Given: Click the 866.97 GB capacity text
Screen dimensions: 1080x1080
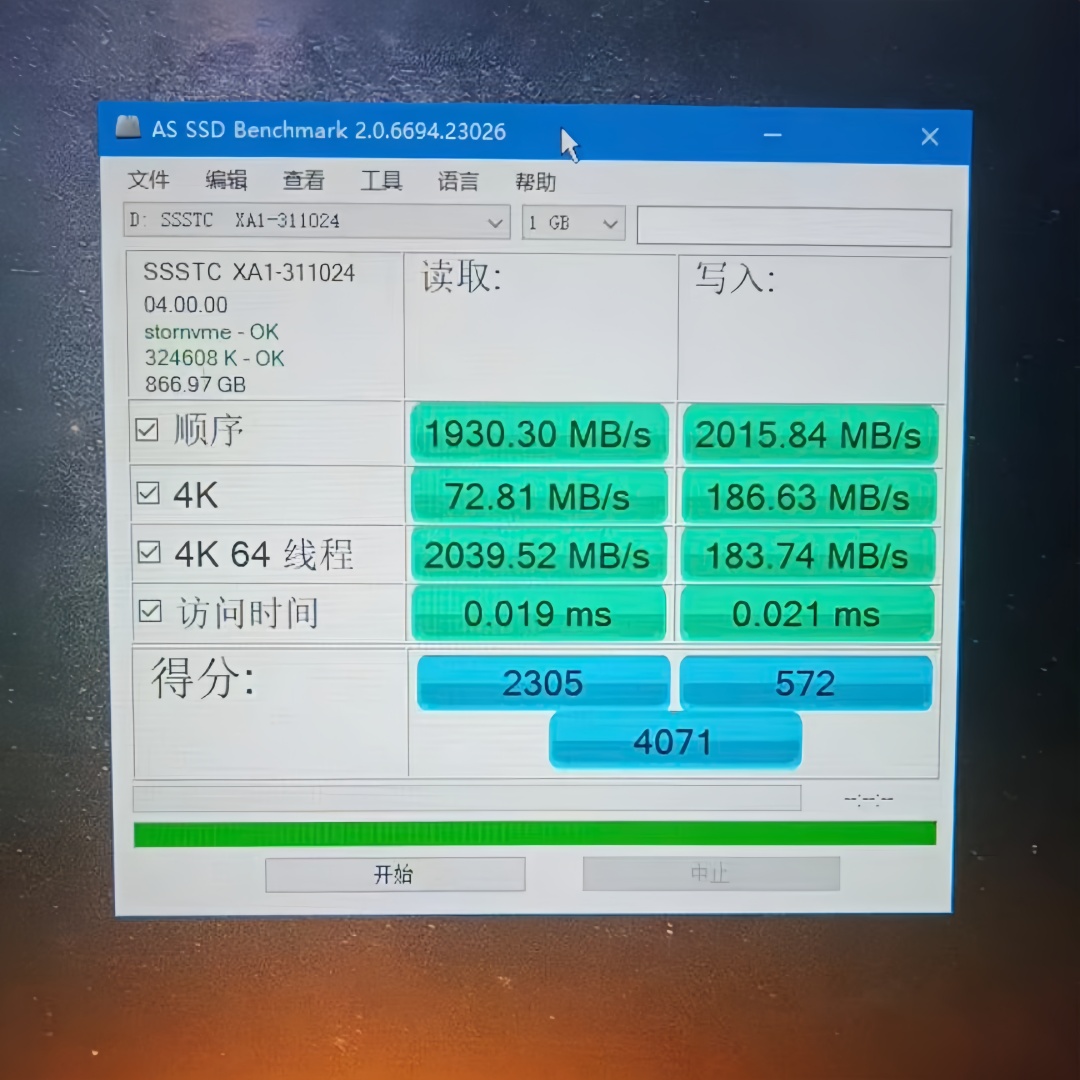Looking at the screenshot, I should 196,384.
